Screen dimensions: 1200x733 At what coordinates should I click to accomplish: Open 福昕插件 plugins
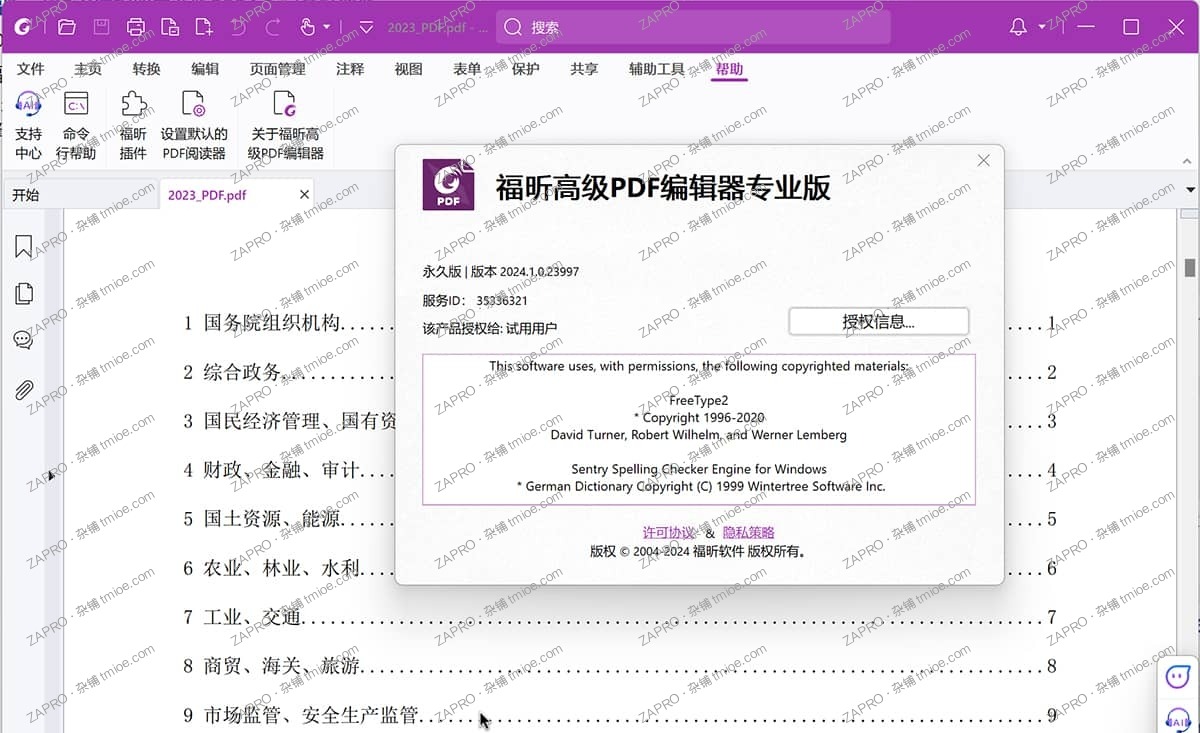pyautogui.click(x=133, y=126)
